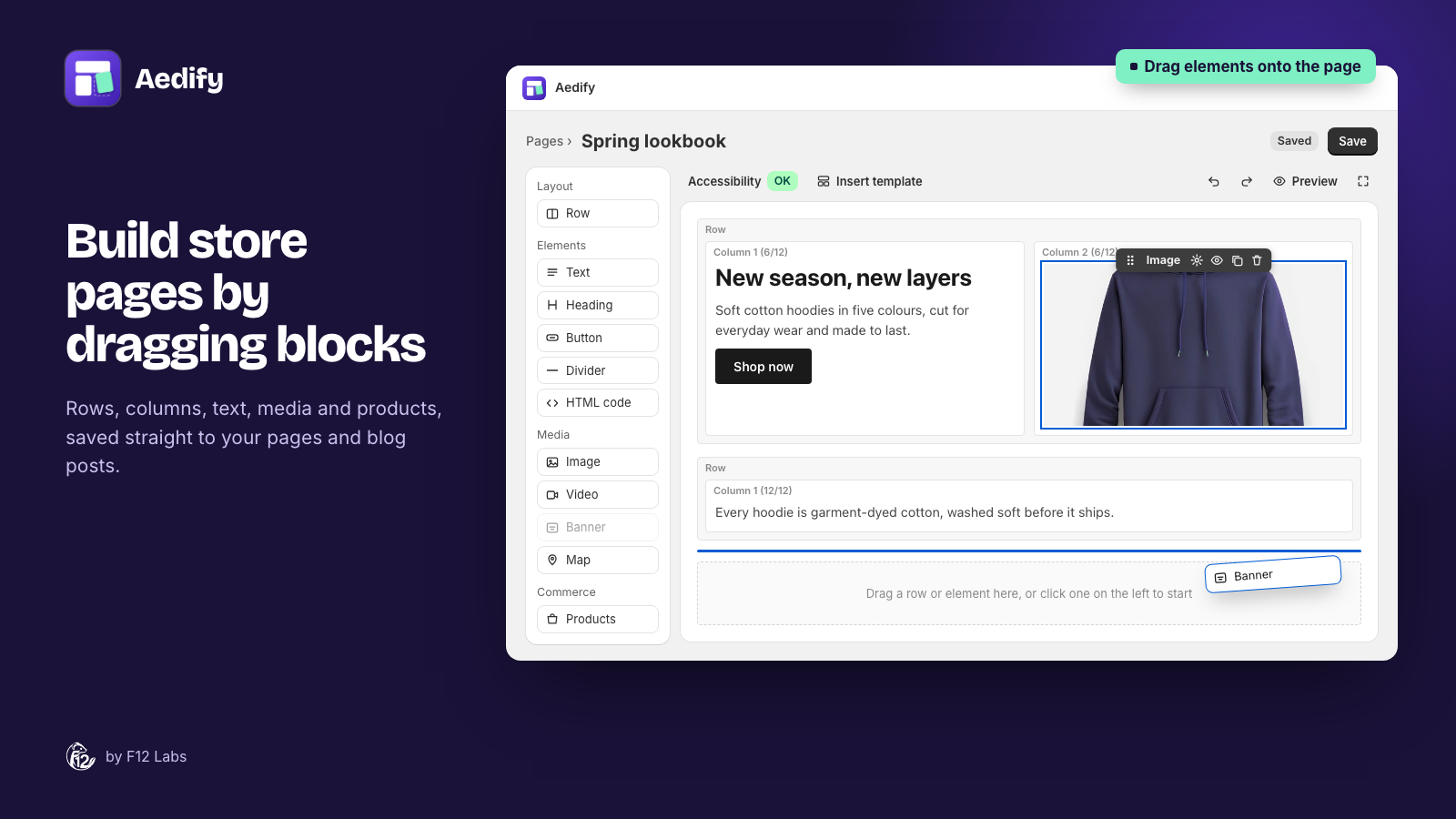Select the greyed Banner item in sidebar

click(598, 527)
